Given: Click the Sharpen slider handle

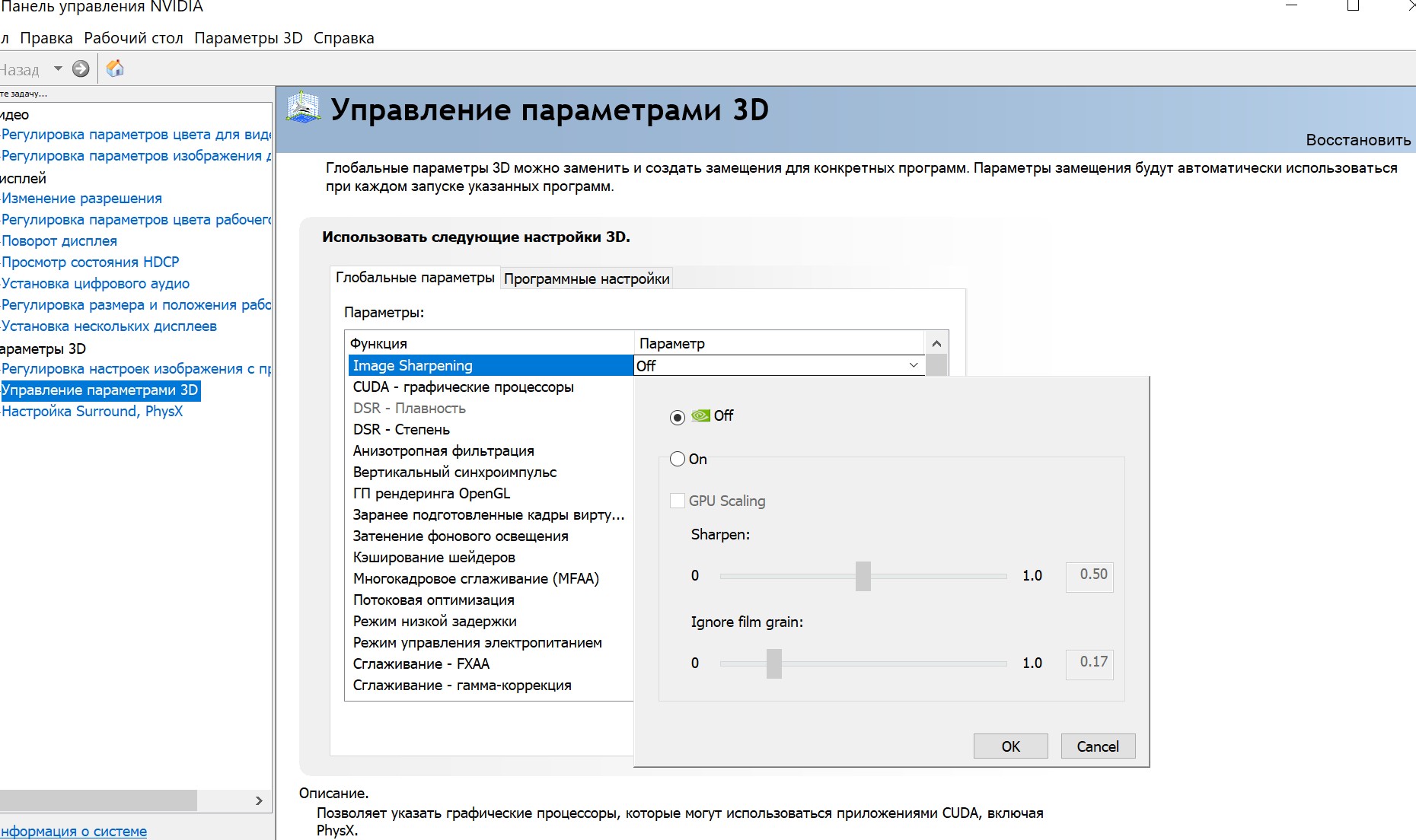Looking at the screenshot, I should click(x=863, y=576).
